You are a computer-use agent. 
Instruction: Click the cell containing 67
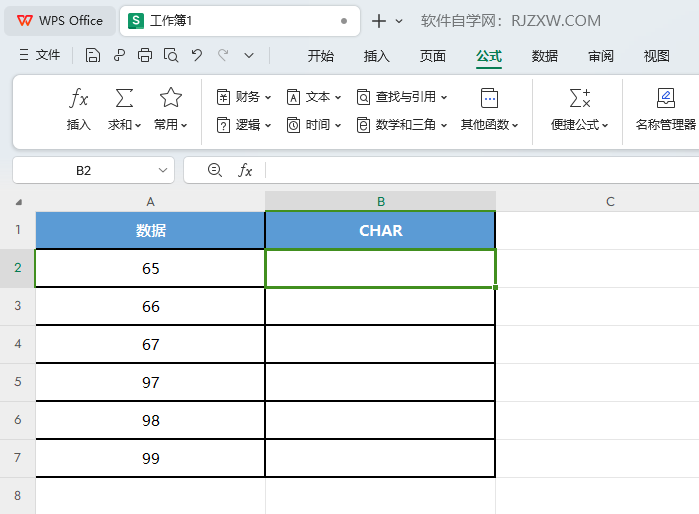coord(150,344)
